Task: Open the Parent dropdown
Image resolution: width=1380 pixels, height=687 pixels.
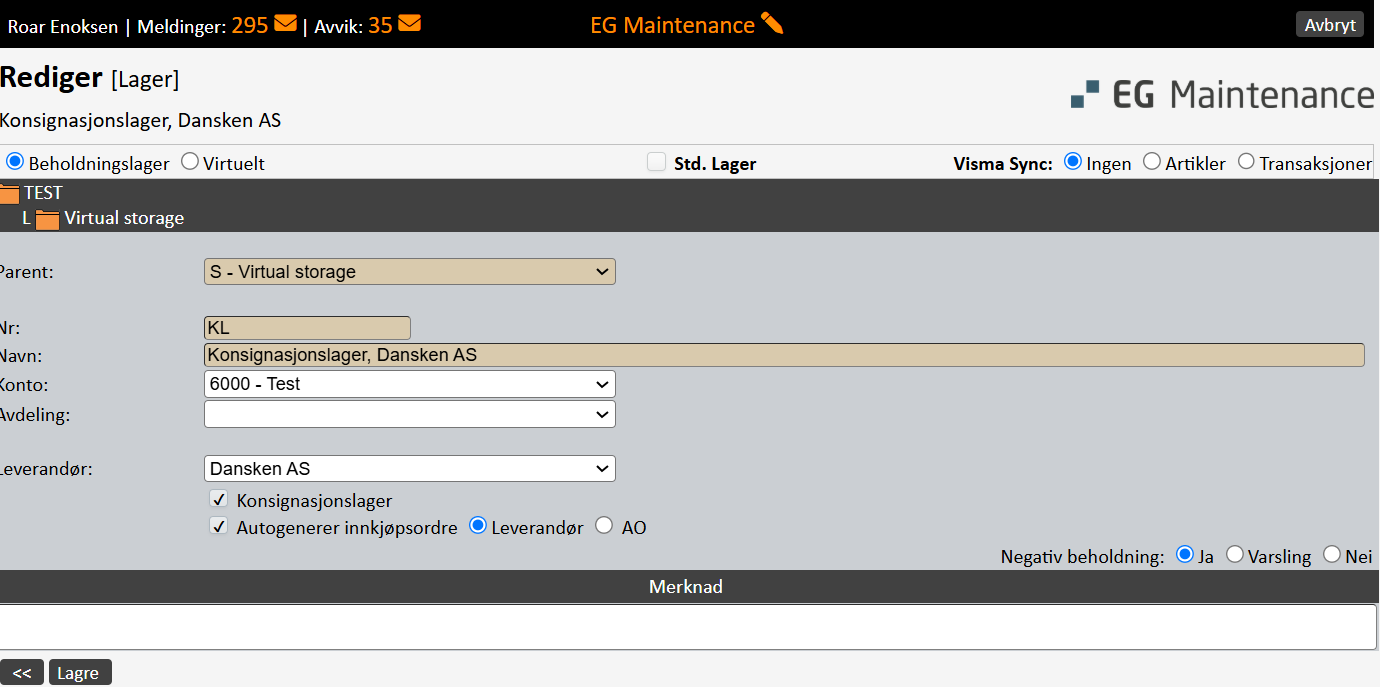Action: coord(409,272)
